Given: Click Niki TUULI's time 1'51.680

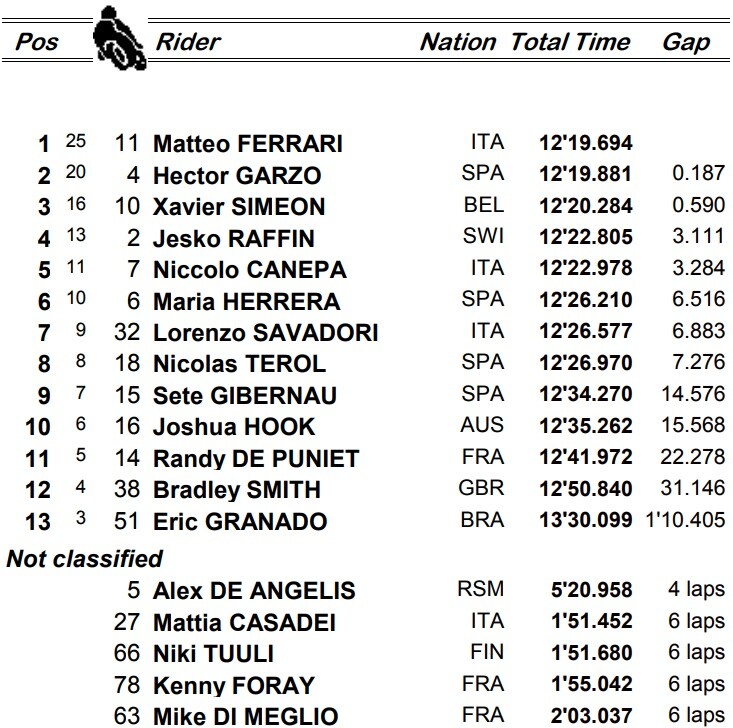Looking at the screenshot, I should click(x=592, y=653).
